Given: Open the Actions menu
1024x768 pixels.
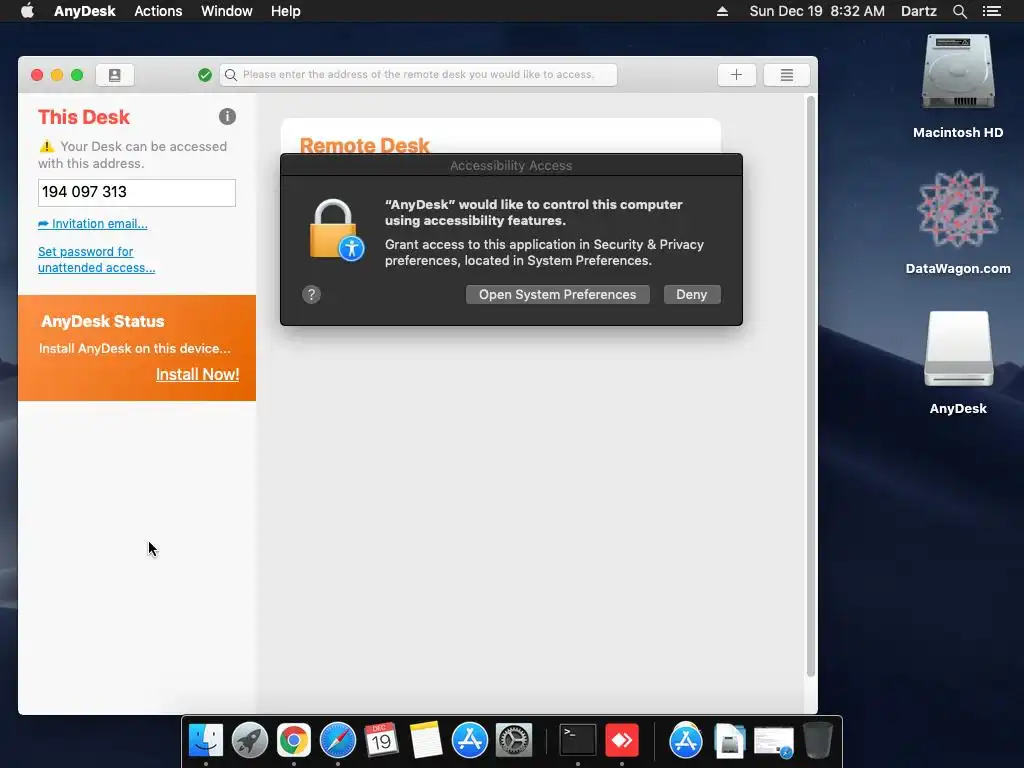Looking at the screenshot, I should pyautogui.click(x=158, y=11).
